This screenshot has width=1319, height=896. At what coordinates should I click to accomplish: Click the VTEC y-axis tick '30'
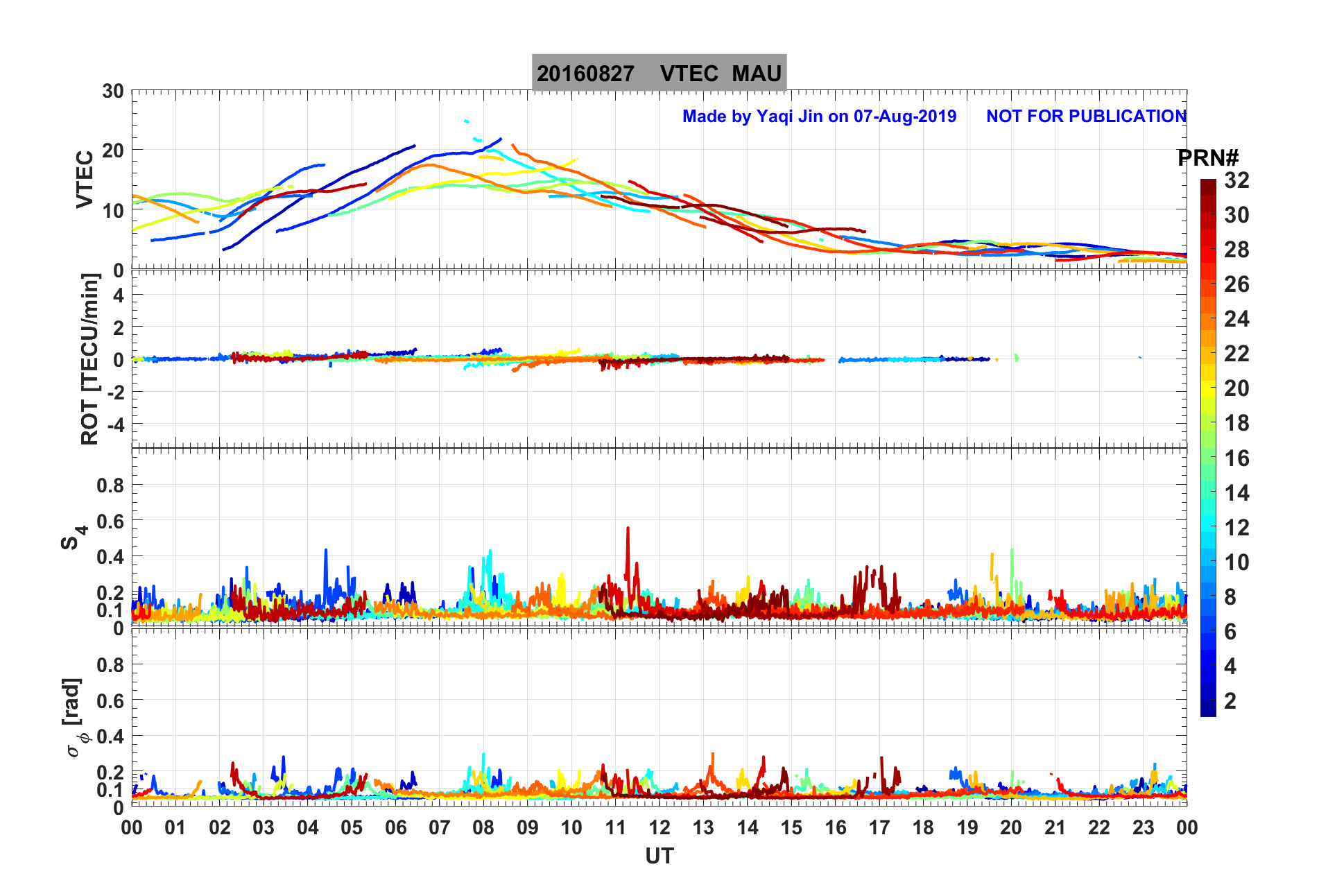coord(112,92)
